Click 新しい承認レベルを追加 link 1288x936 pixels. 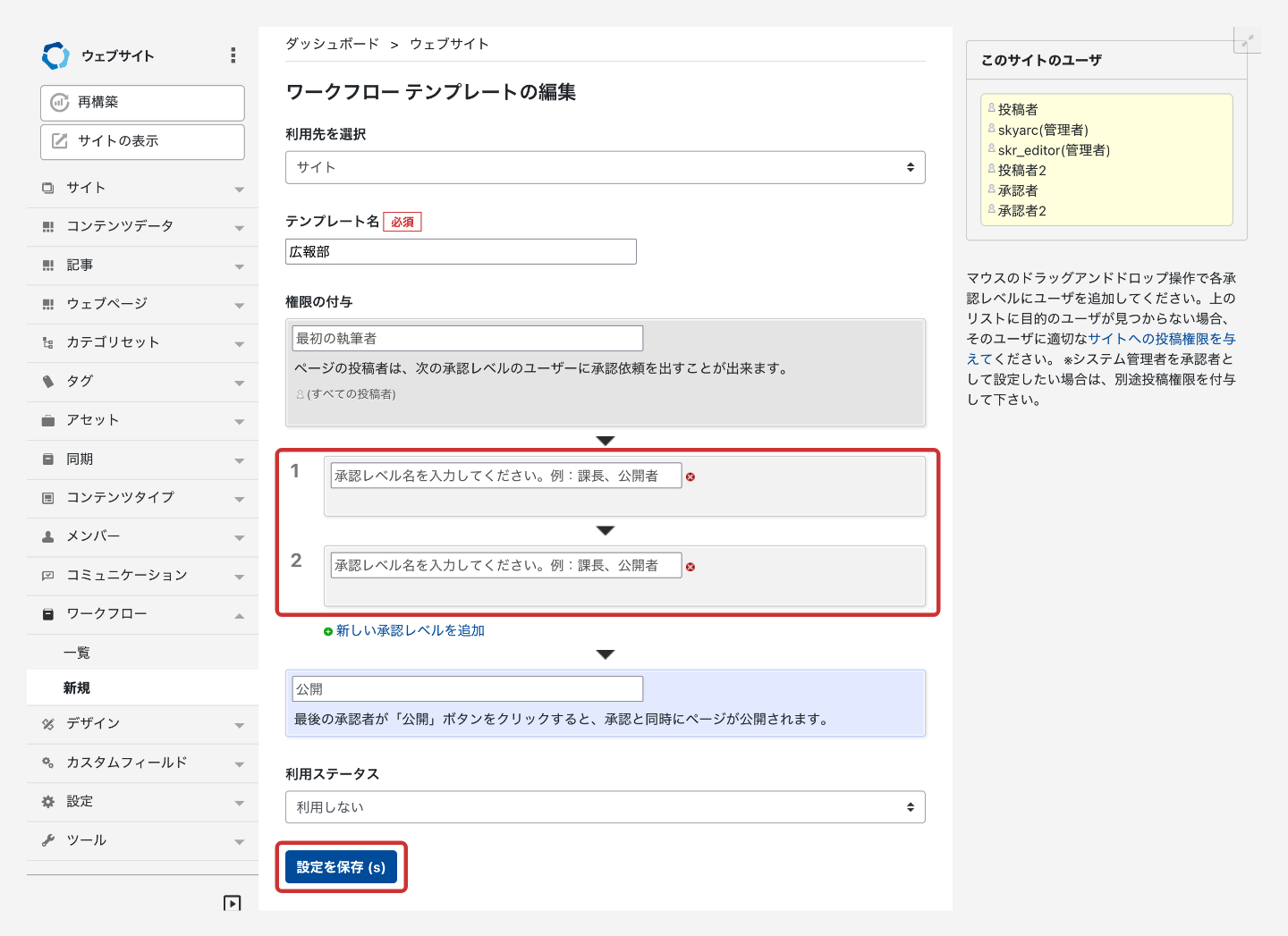click(x=410, y=631)
